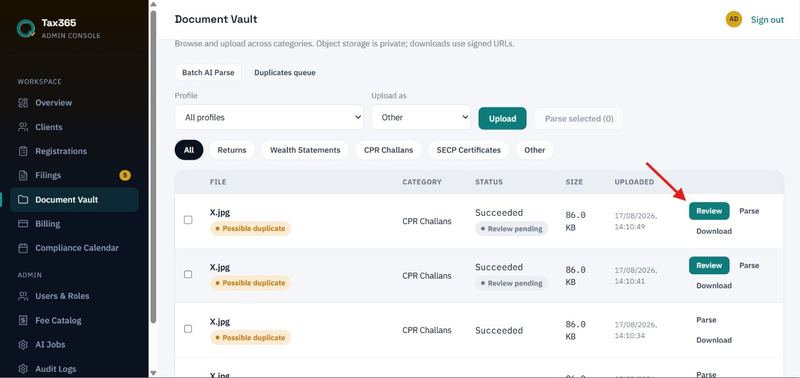Click the Audit Logs gear icon
The image size is (800, 378).
[23, 369]
